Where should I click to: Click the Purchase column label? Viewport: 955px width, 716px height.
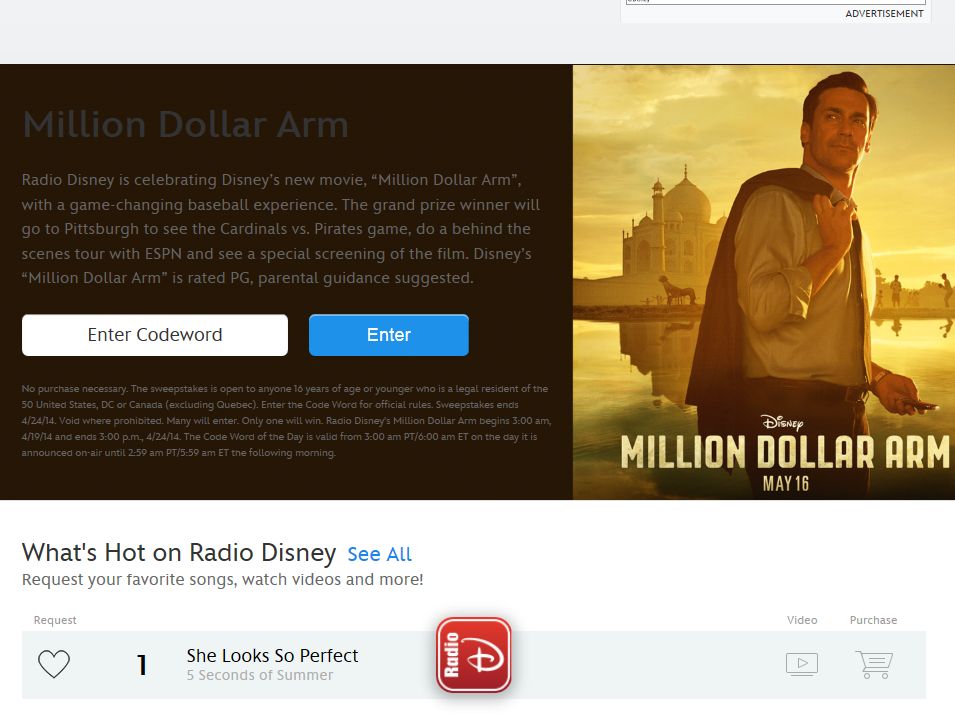pos(873,620)
